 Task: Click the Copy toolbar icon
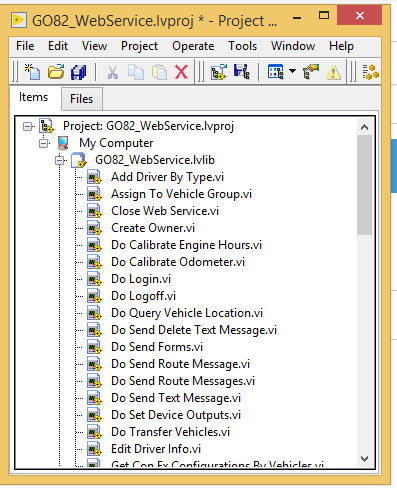pyautogui.click(x=136, y=72)
